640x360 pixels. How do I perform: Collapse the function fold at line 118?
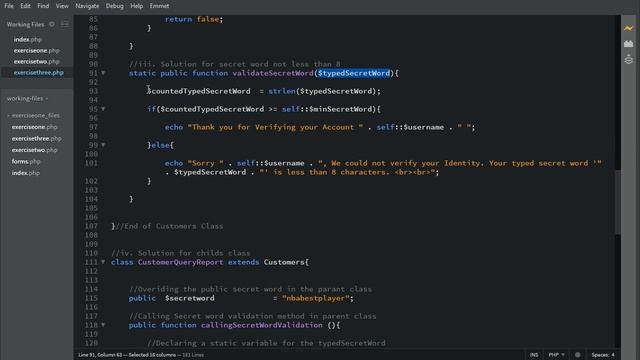click(103, 325)
